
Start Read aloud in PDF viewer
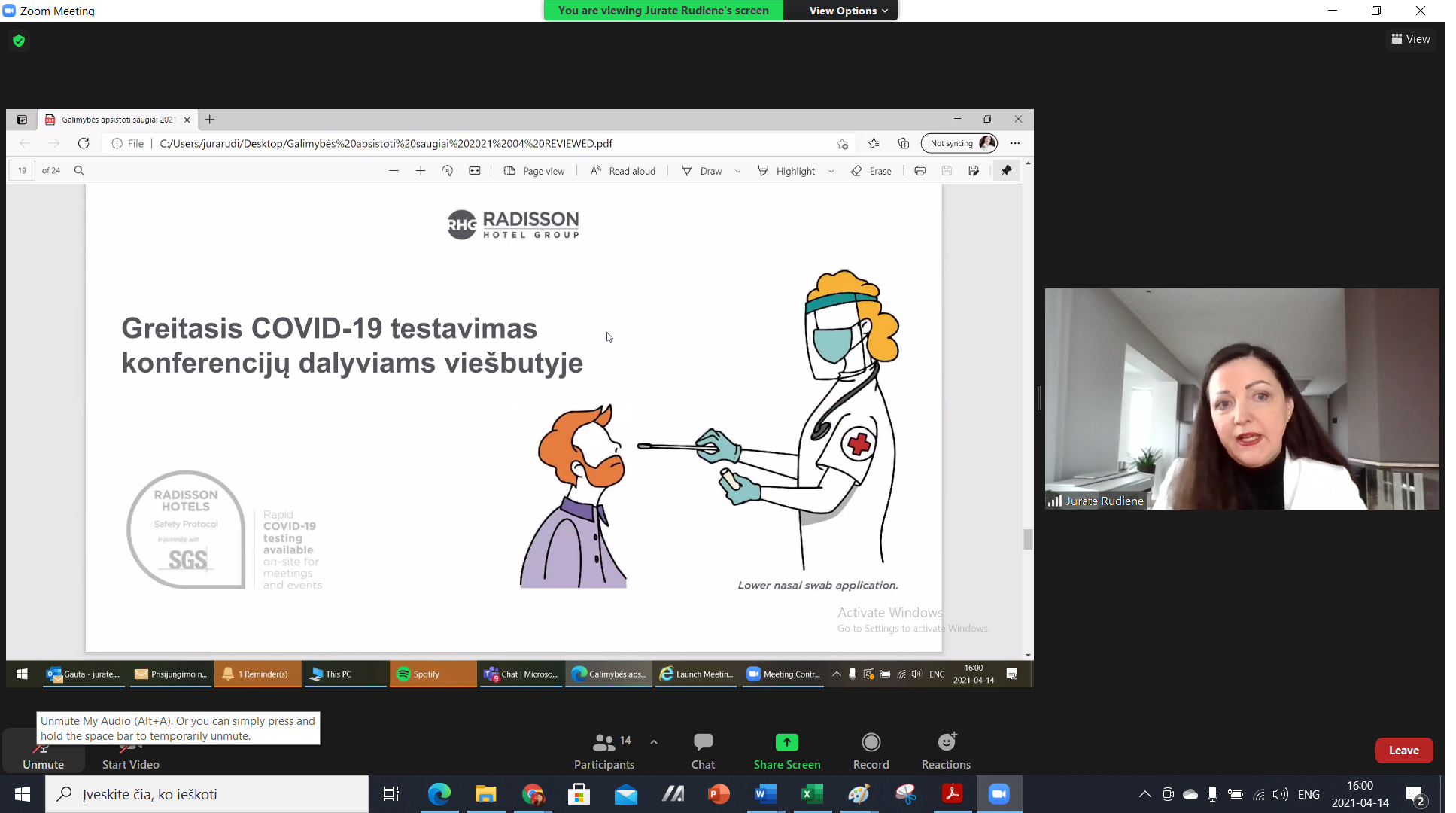(622, 171)
